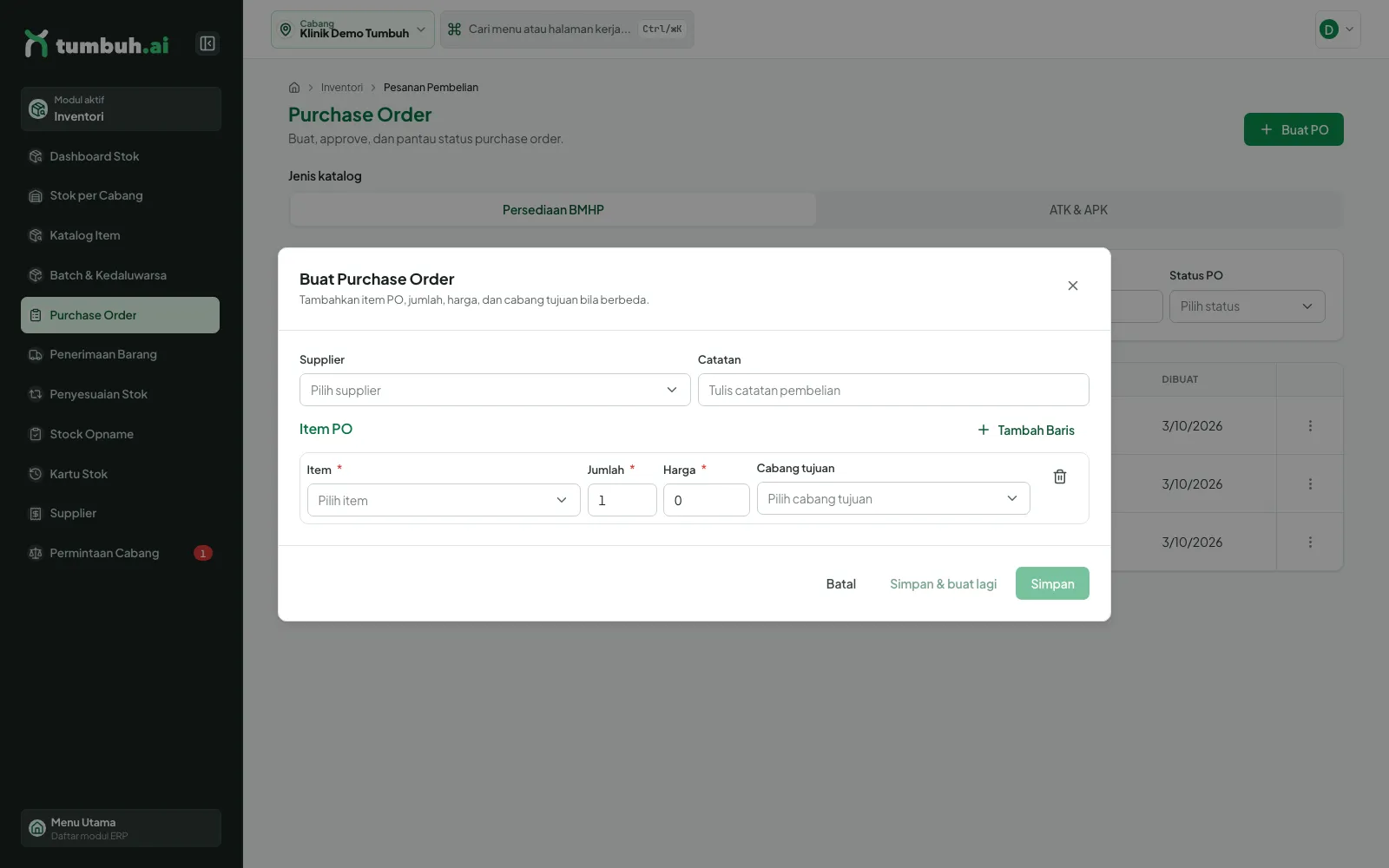This screenshot has width=1389, height=868.
Task: Open Permintaan Cabang with 1 notification
Action: click(121, 553)
